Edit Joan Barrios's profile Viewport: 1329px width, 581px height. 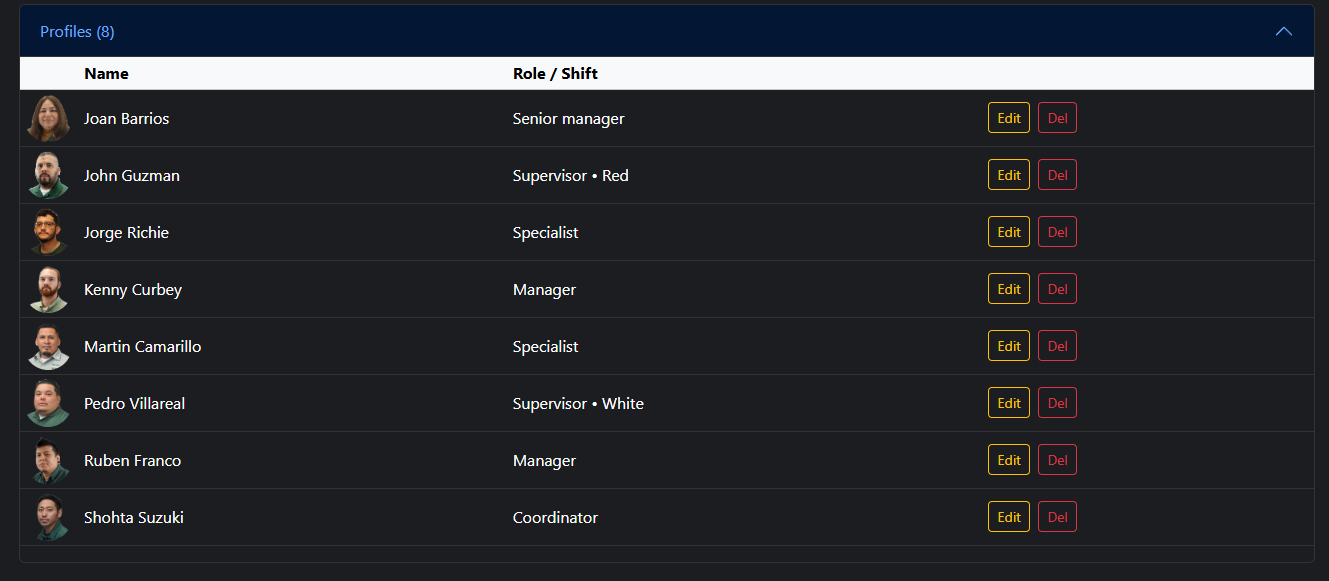1009,118
